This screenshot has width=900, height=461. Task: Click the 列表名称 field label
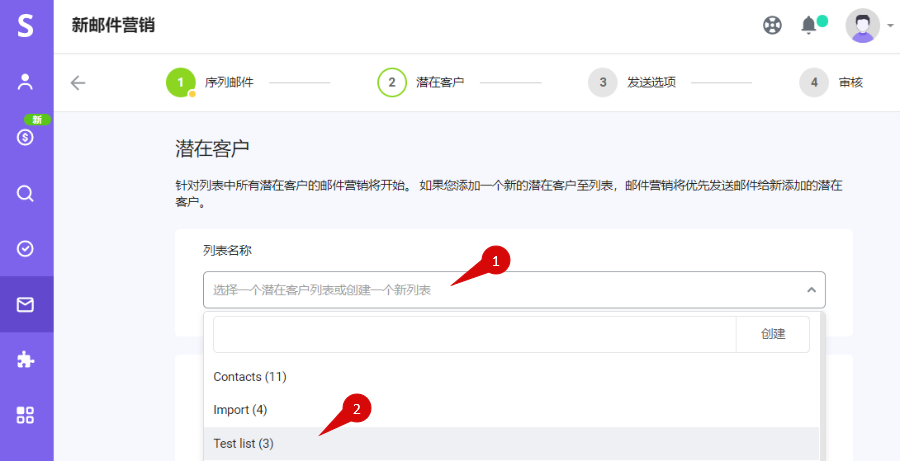[x=227, y=250]
